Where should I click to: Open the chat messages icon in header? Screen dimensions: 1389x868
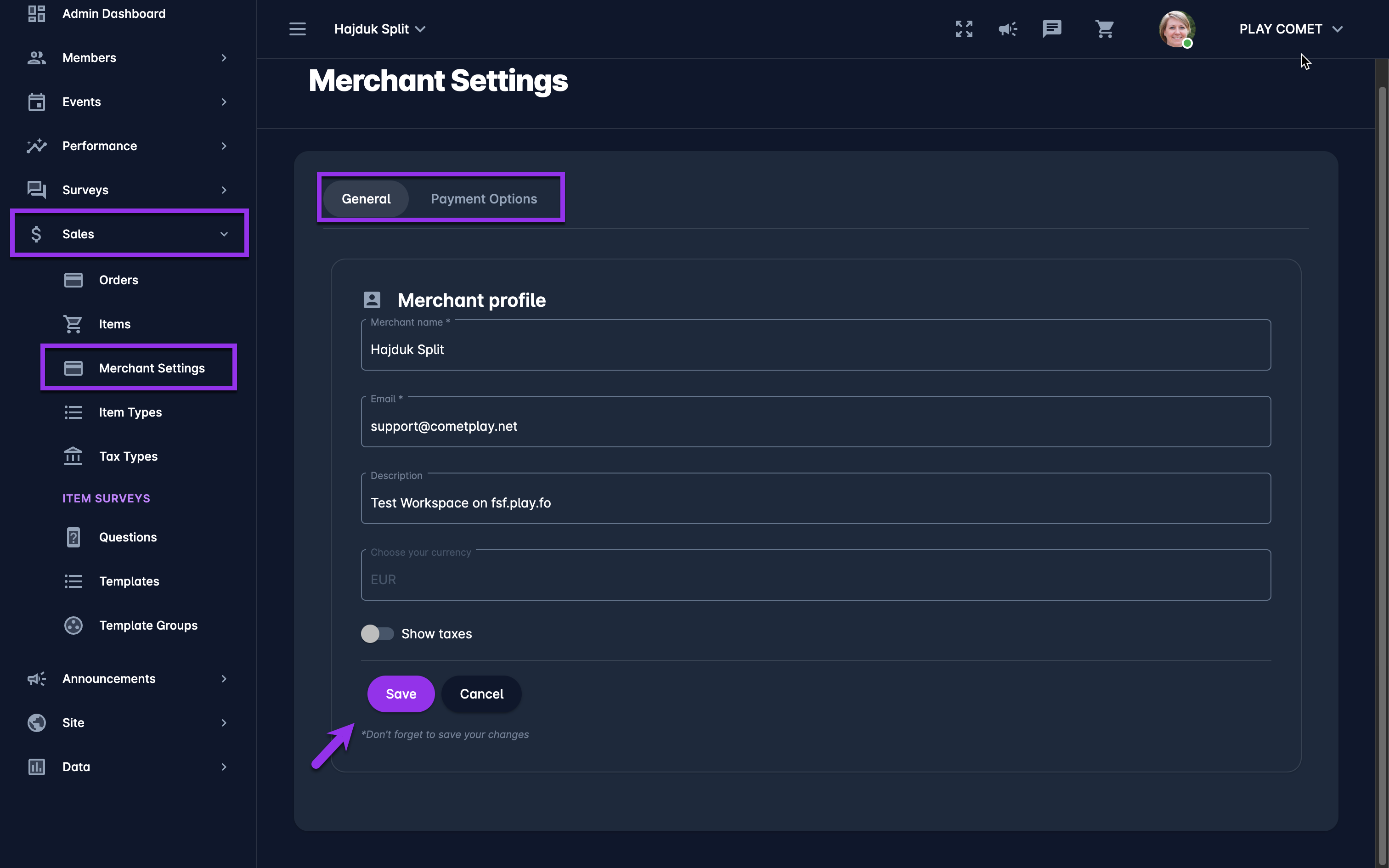[1051, 28]
